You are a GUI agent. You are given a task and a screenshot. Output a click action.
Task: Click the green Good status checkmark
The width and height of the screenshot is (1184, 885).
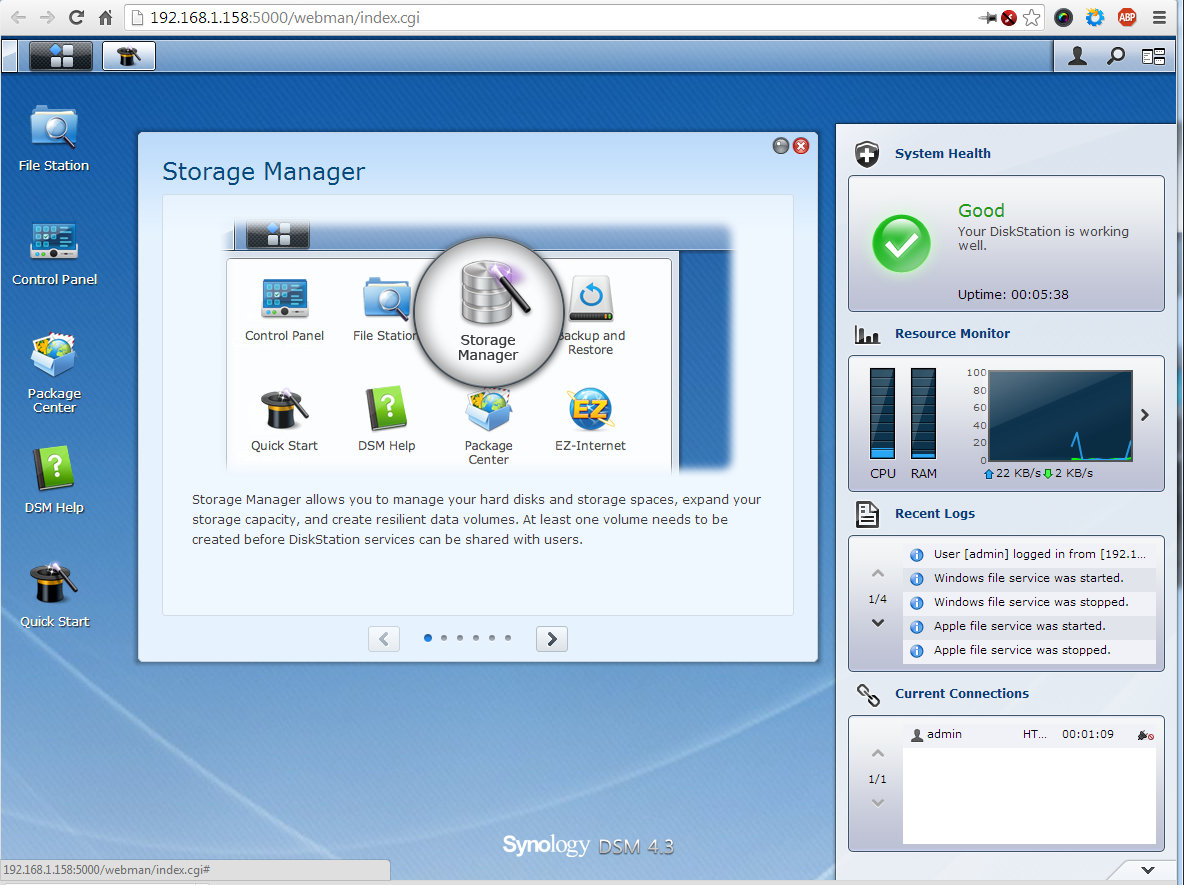pos(902,244)
